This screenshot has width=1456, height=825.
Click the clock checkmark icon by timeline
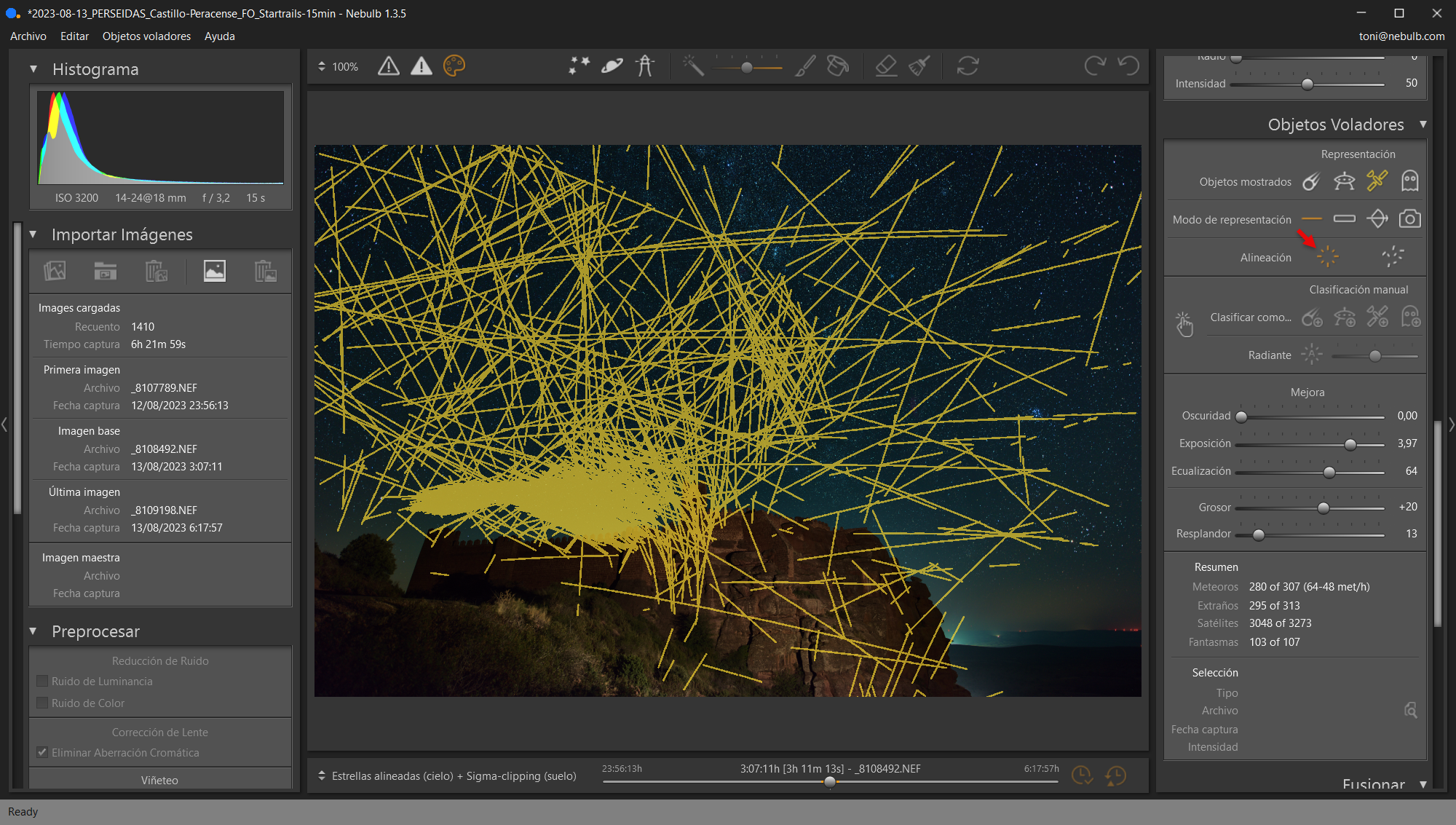click(1082, 775)
